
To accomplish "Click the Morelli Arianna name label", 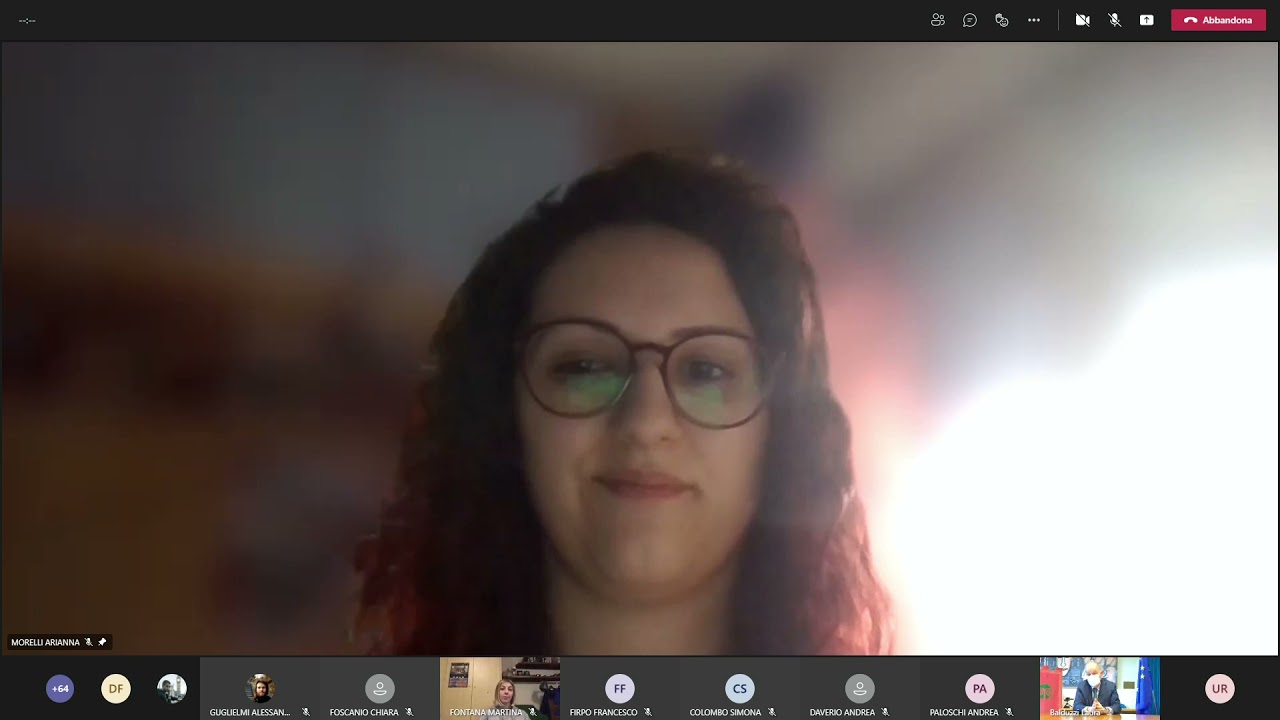I will 45,642.
